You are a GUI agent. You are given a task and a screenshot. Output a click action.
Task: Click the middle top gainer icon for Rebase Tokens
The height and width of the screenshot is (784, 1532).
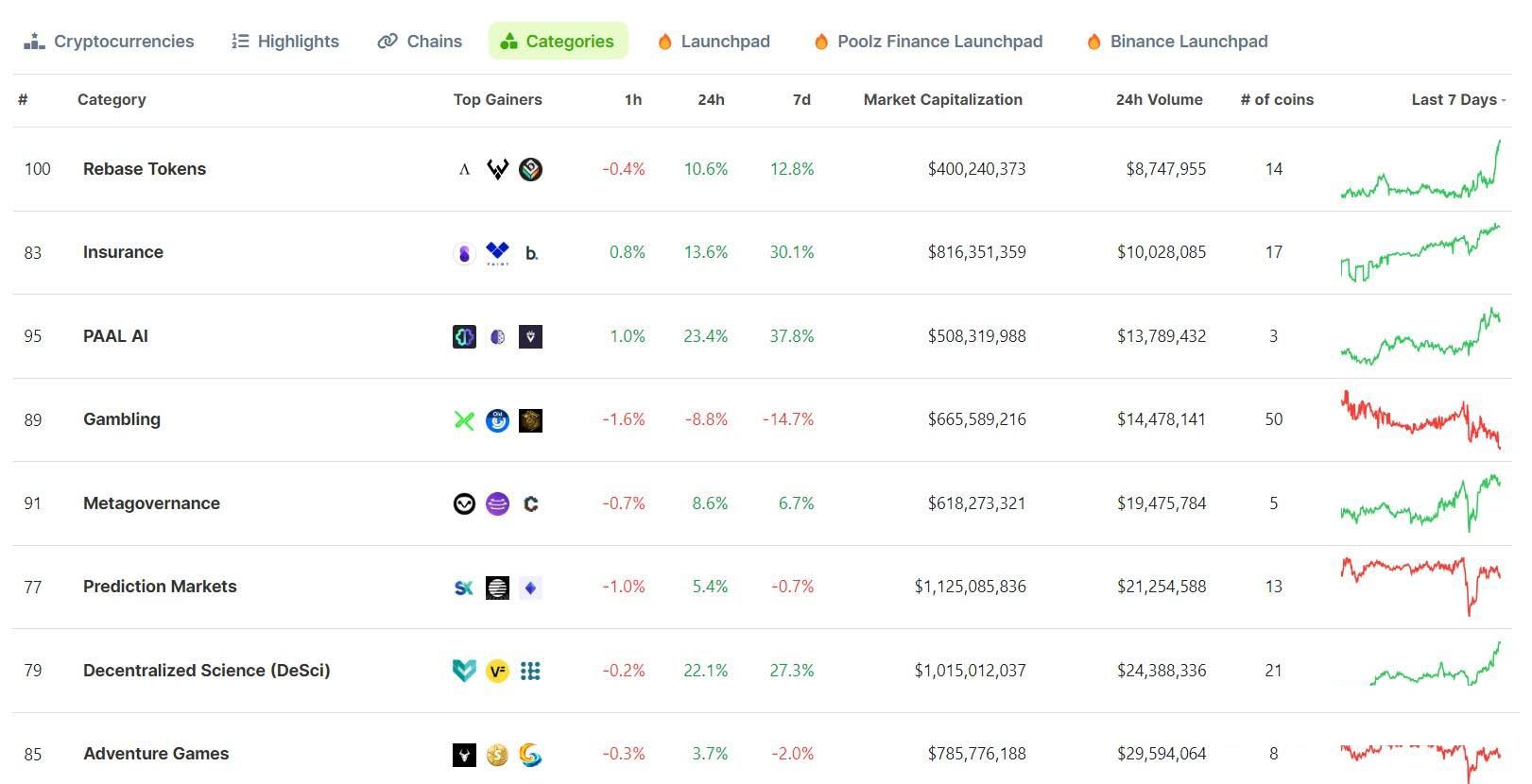[x=497, y=170]
